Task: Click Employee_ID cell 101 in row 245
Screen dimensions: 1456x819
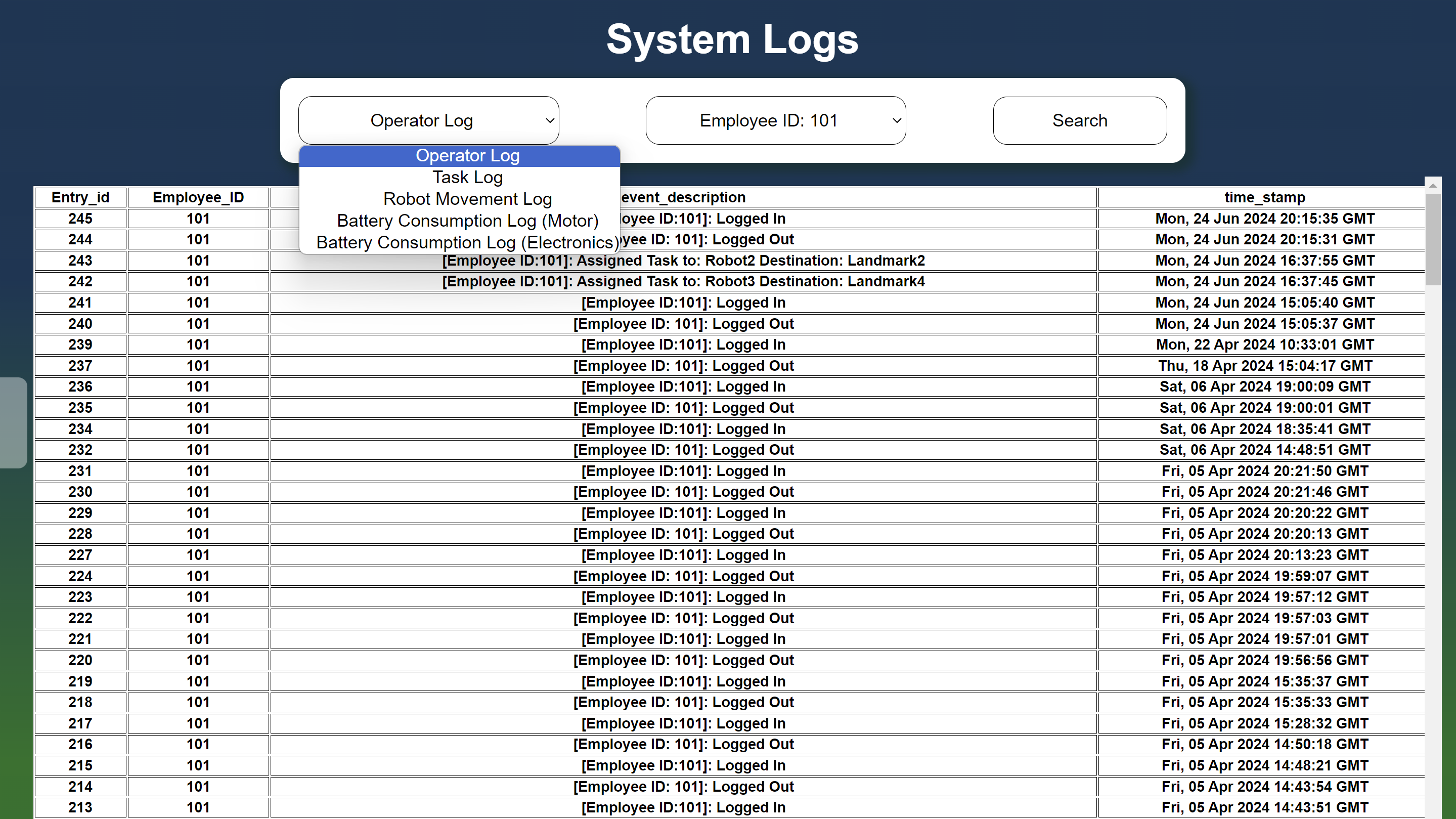Action: tap(198, 219)
